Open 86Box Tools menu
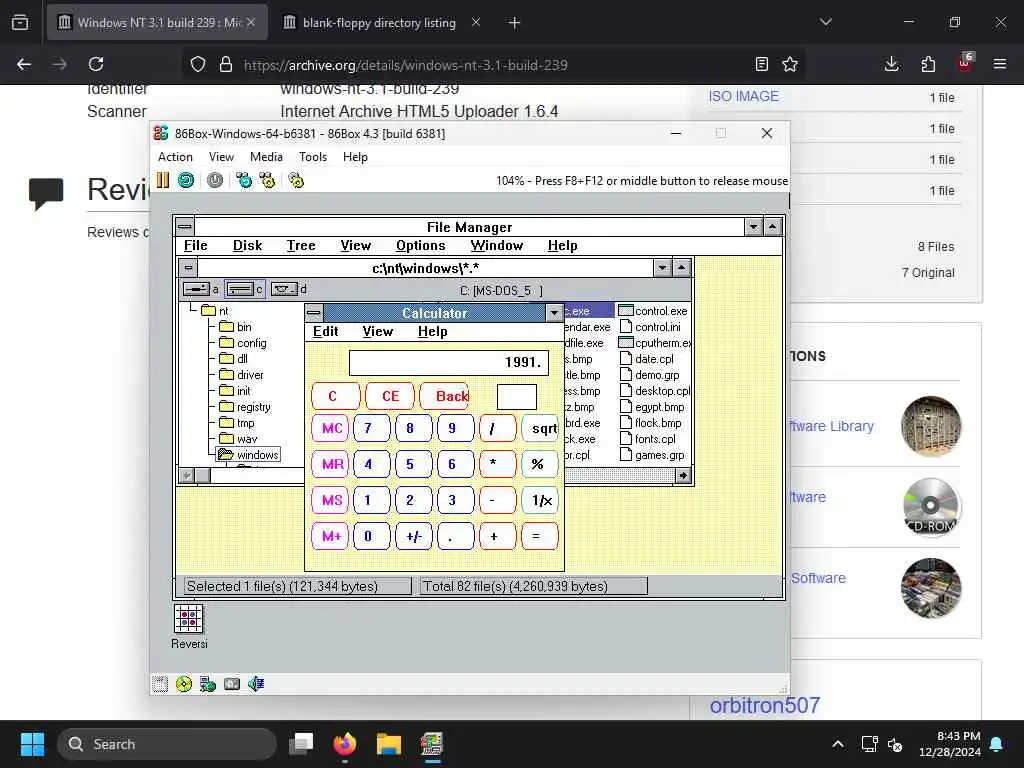The height and width of the screenshot is (768, 1024). click(x=313, y=157)
